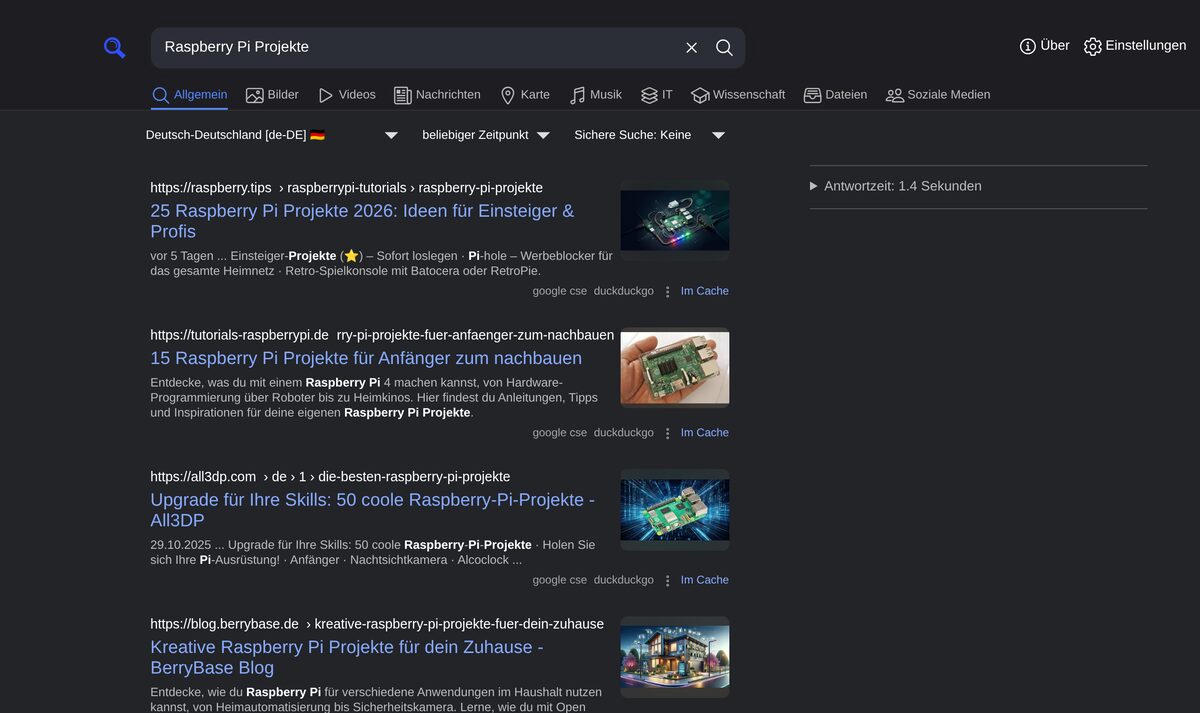
Task: Switch to the Videos tab
Action: (x=346, y=95)
